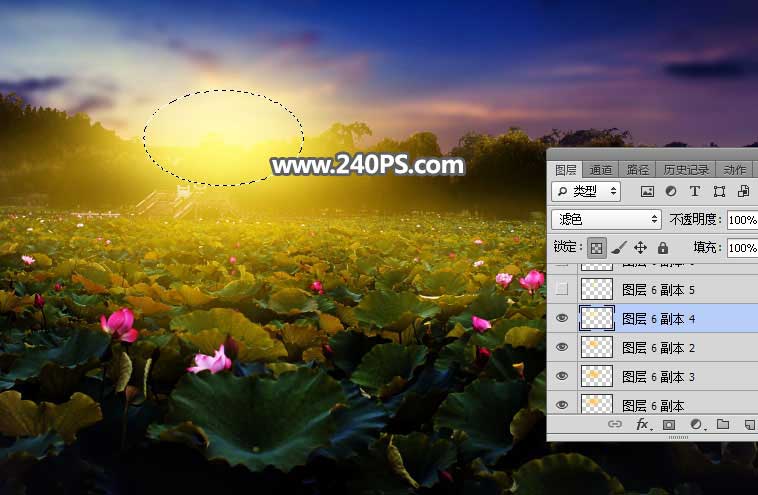
Task: Open the 路径 tab
Action: (638, 170)
